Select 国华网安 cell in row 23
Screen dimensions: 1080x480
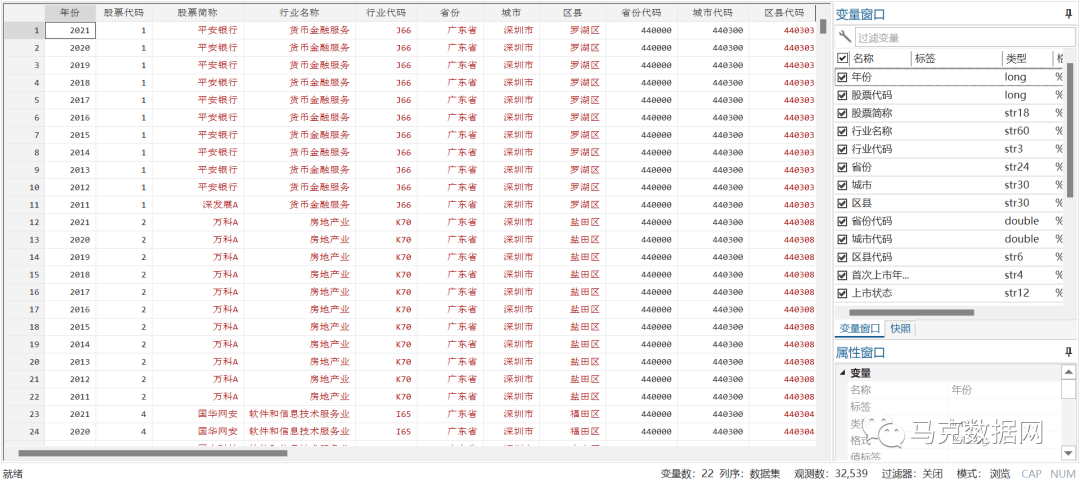point(198,414)
